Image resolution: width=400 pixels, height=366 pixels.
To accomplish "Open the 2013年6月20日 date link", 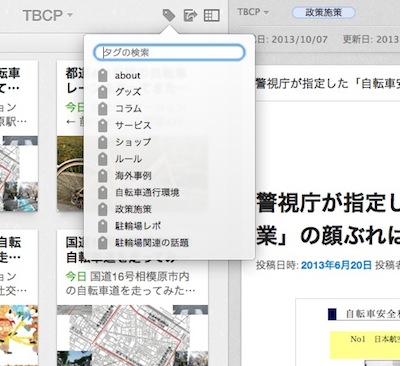I will (336, 265).
